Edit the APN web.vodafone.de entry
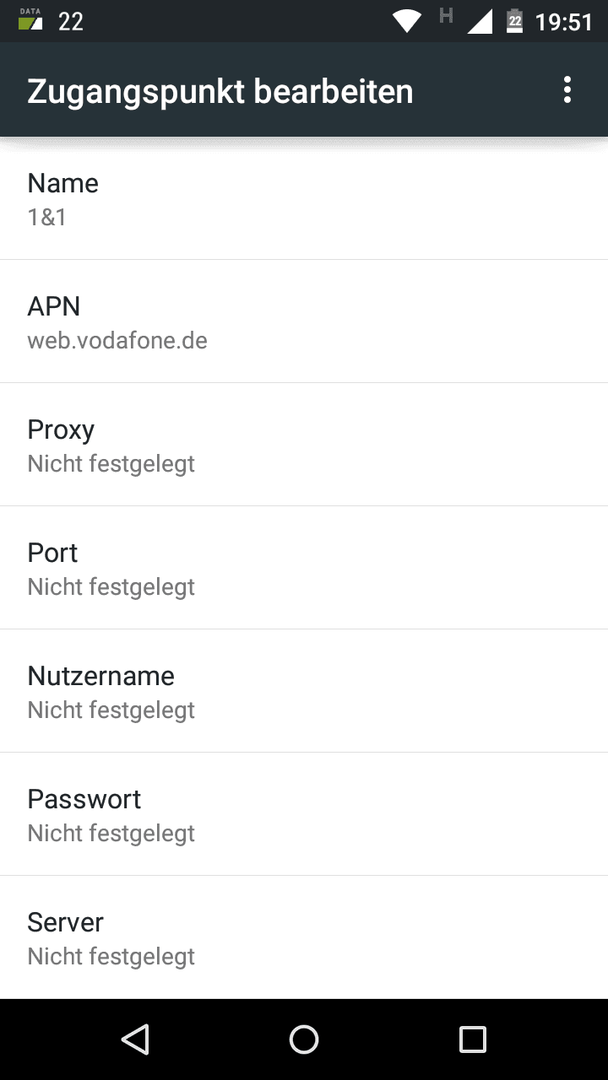Viewport: 608px width, 1080px height. click(x=304, y=322)
